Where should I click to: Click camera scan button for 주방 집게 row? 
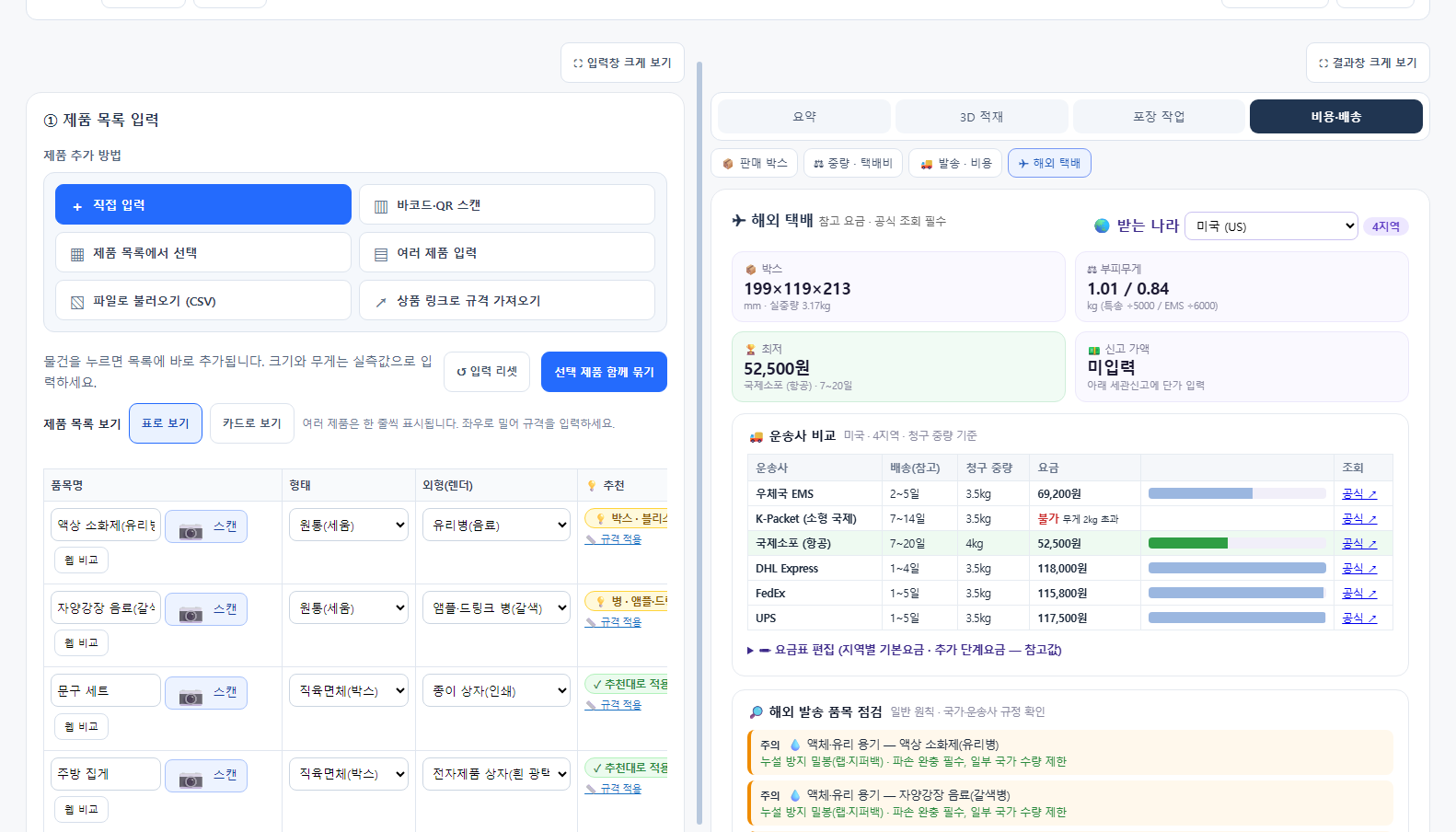pyautogui.click(x=206, y=776)
